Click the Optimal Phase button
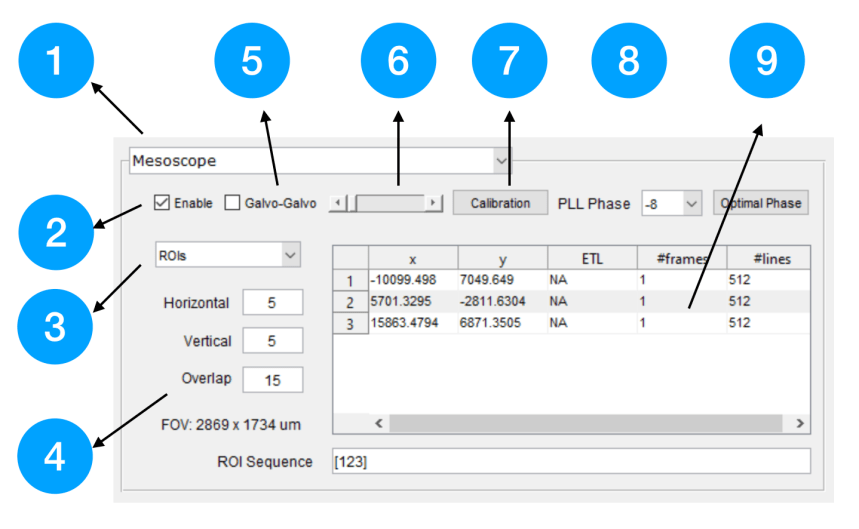The width and height of the screenshot is (859, 529). (761, 203)
